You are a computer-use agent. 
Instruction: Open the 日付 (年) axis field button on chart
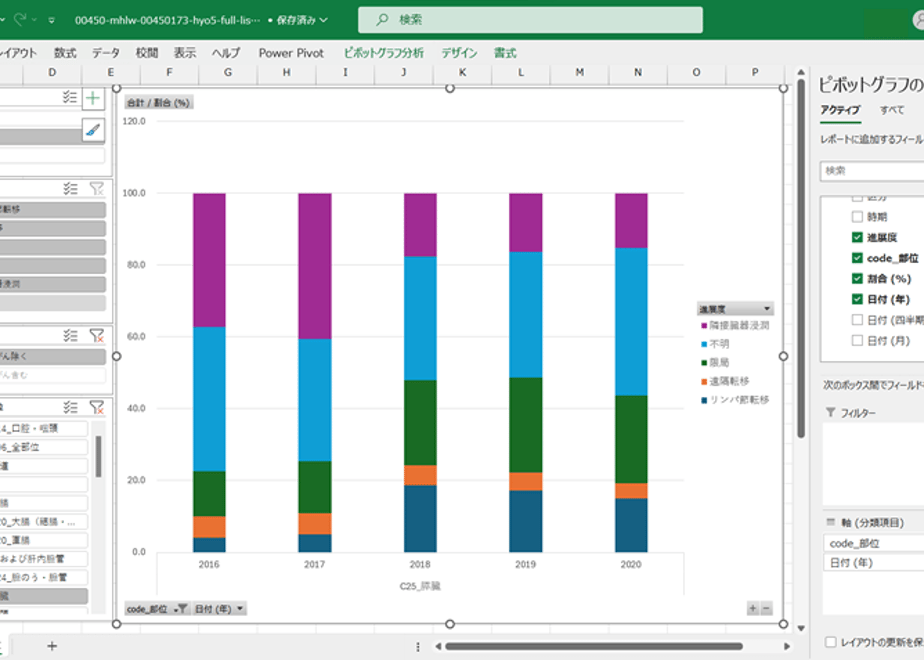tap(219, 609)
